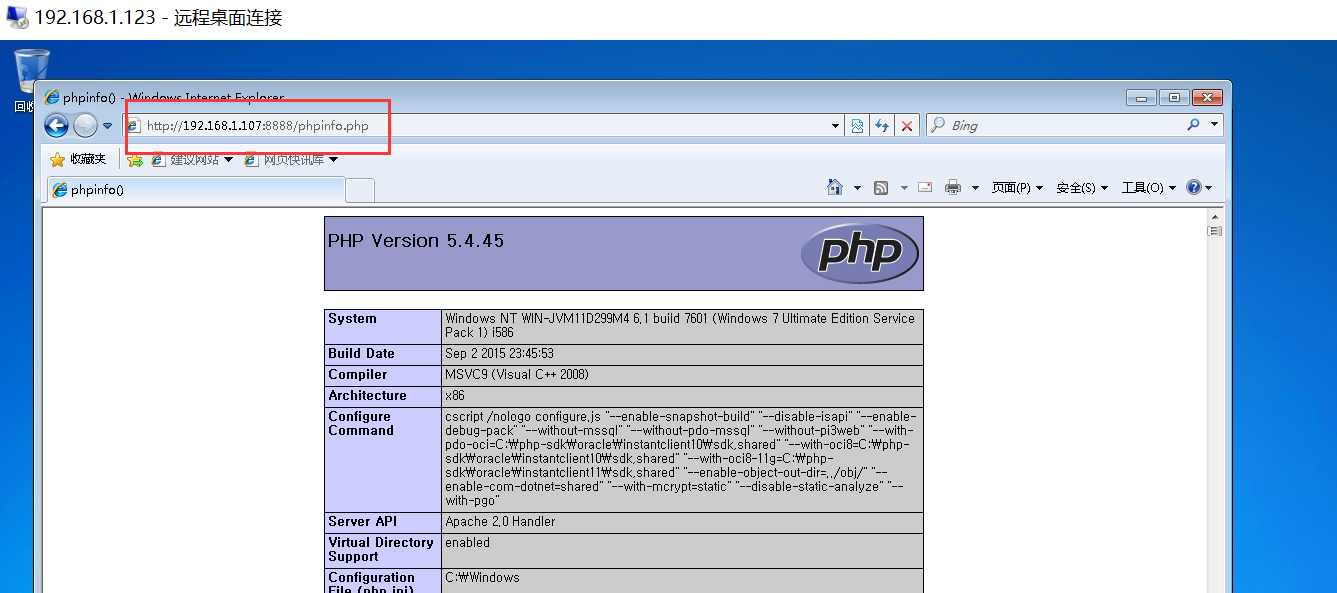Click the 'Compiler' row label
This screenshot has width=1337, height=593.
pos(357,375)
